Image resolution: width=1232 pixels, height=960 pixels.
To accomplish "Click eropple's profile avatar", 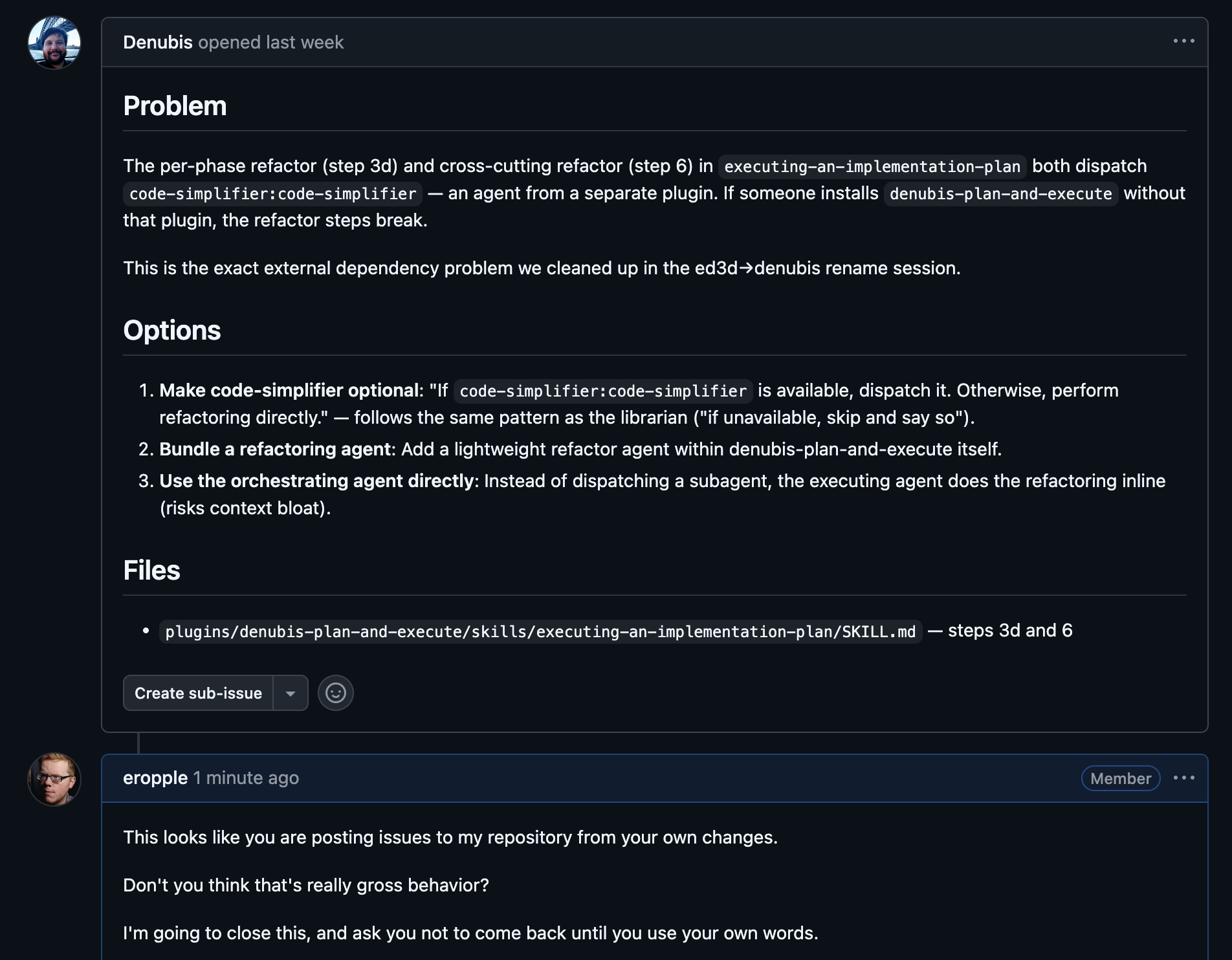I will 54,779.
